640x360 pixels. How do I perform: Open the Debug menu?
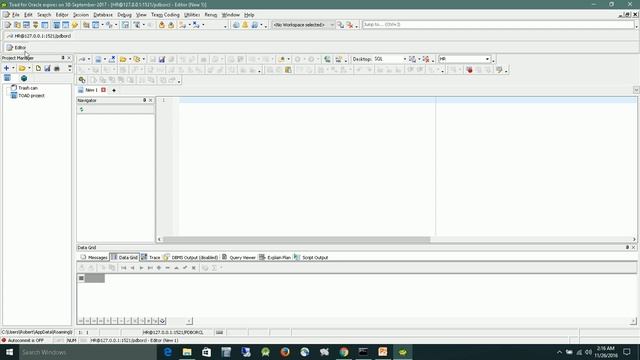tap(124, 15)
